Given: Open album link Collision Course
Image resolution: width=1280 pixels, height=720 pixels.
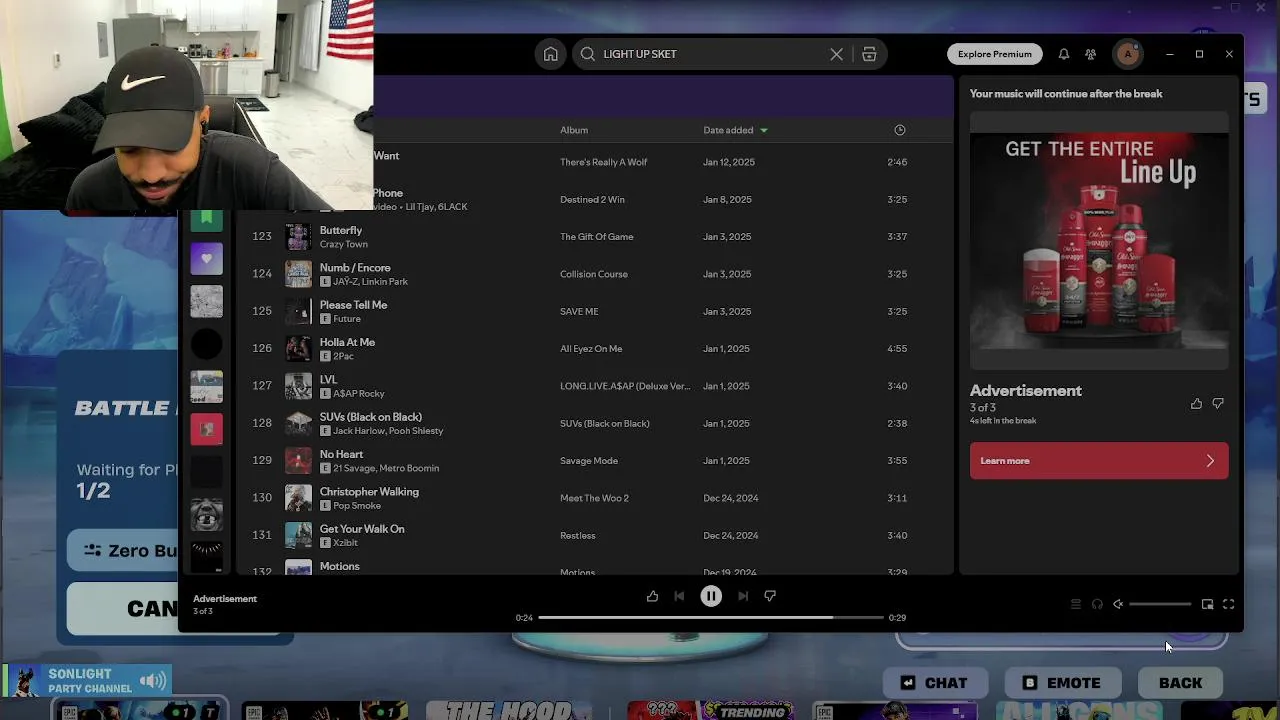Looking at the screenshot, I should tap(594, 274).
